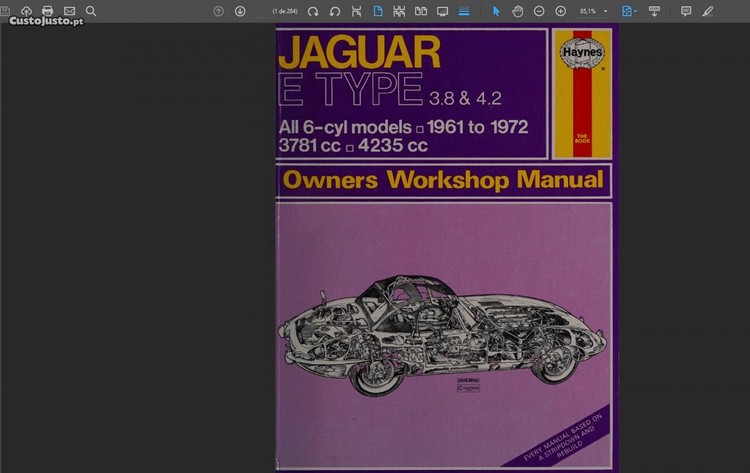Open the 85,1% zoom level dropdown

[x=605, y=11]
